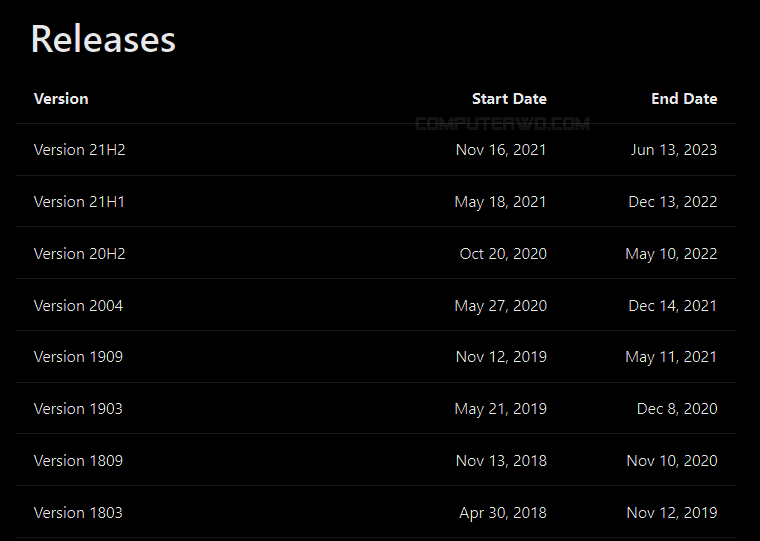Click the Dec 13, 2022 end date
This screenshot has height=541, width=760.
(673, 202)
